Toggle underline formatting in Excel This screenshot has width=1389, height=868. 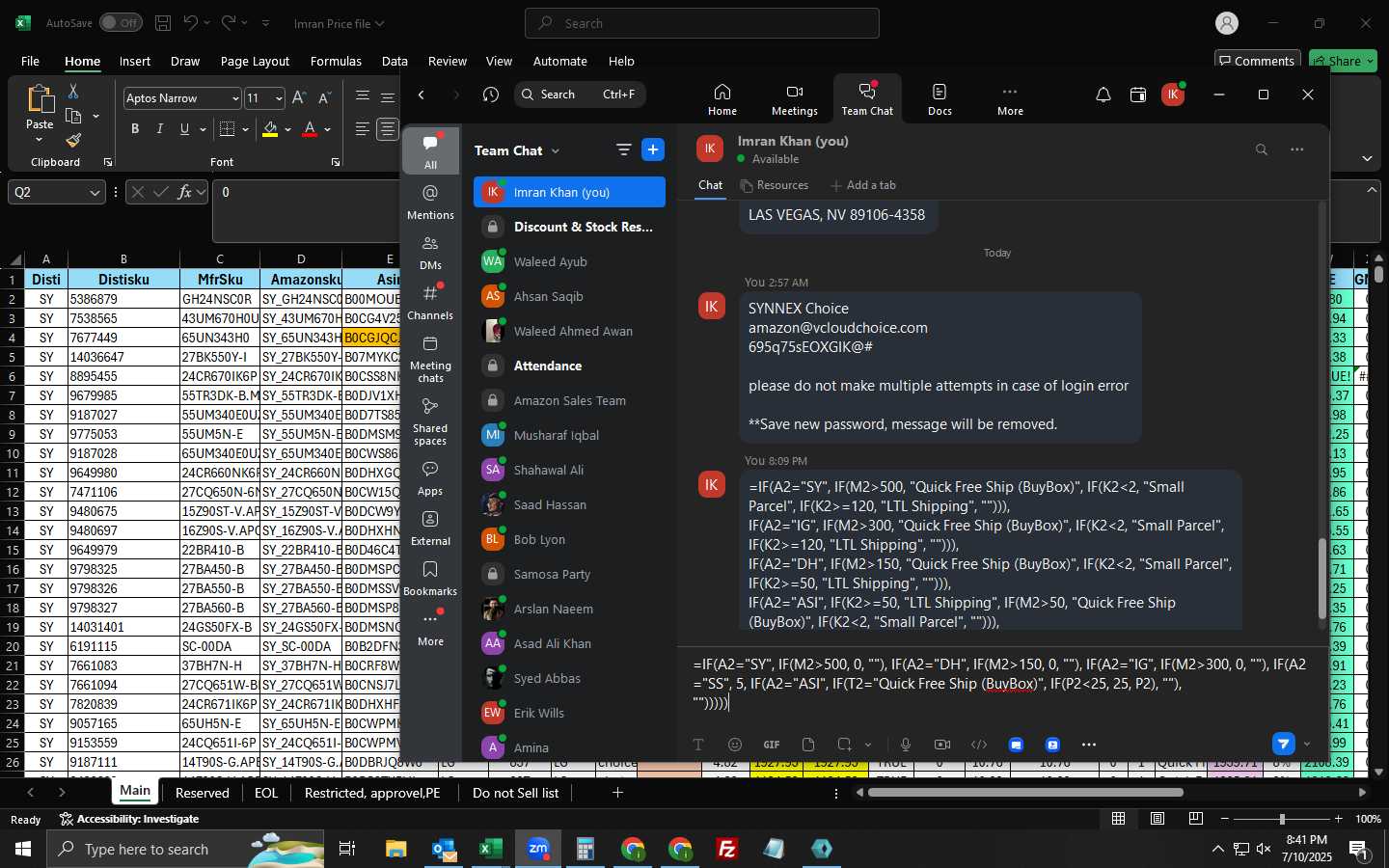[184, 129]
